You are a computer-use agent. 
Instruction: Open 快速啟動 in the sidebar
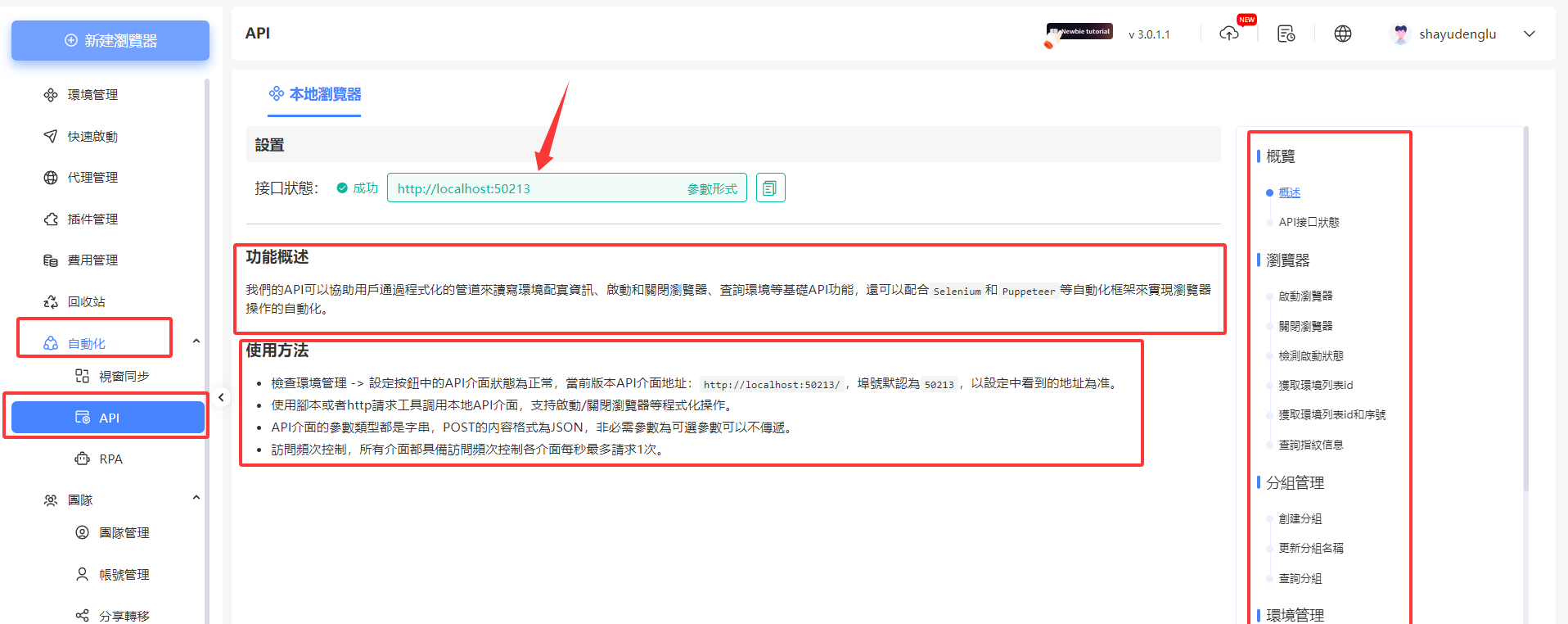(92, 137)
